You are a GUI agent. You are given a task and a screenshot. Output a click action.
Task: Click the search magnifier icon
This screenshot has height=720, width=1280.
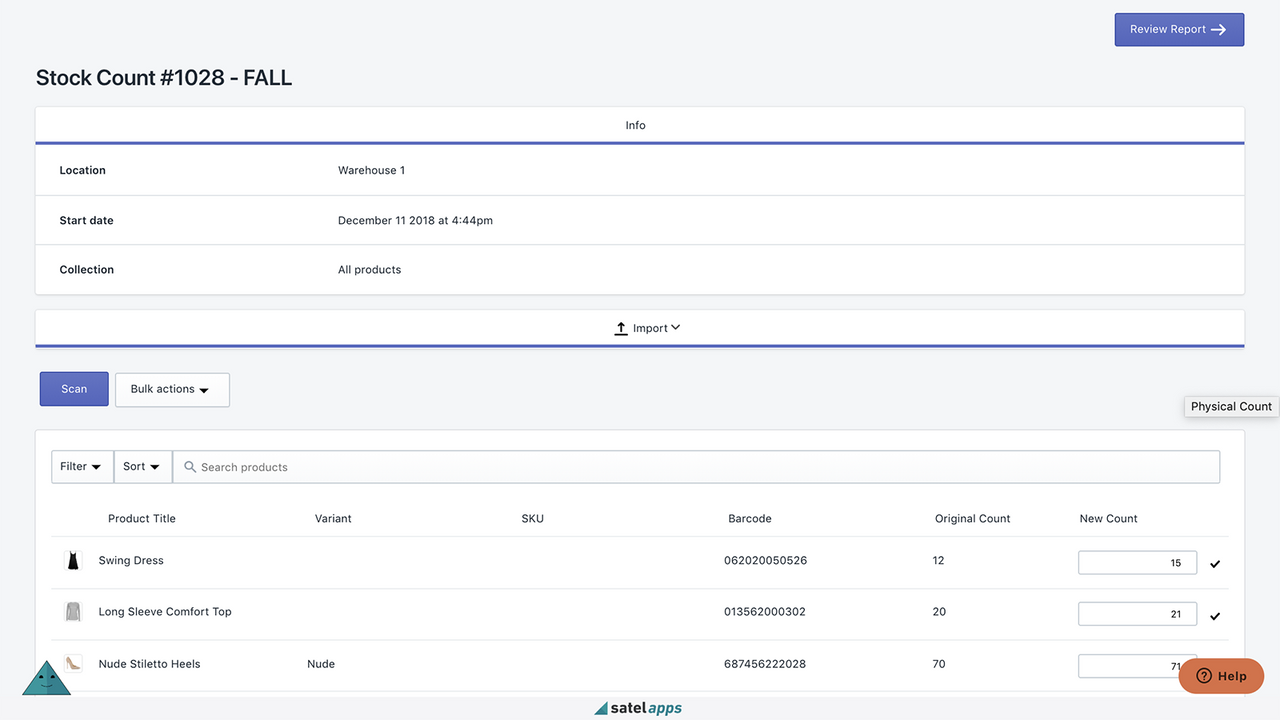coord(190,467)
